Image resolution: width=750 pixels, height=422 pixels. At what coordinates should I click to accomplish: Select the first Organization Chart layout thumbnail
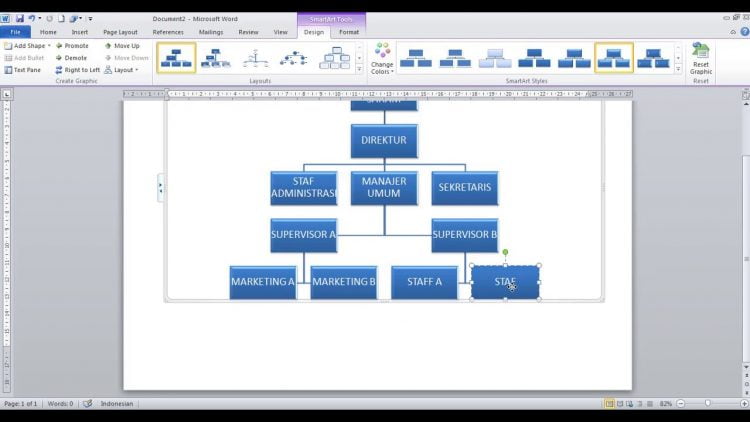176,58
